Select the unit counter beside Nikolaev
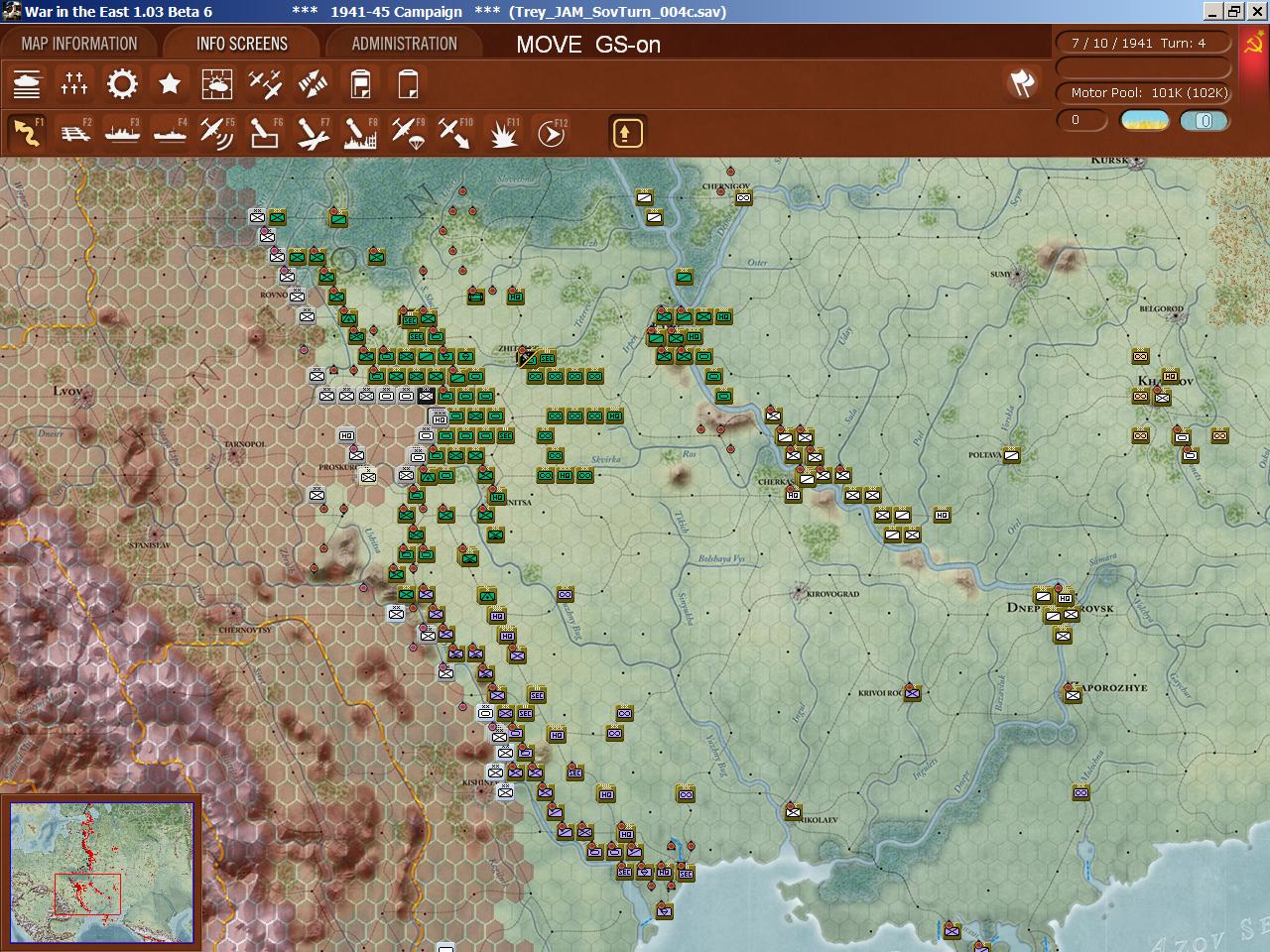The image size is (1270, 952). (793, 812)
